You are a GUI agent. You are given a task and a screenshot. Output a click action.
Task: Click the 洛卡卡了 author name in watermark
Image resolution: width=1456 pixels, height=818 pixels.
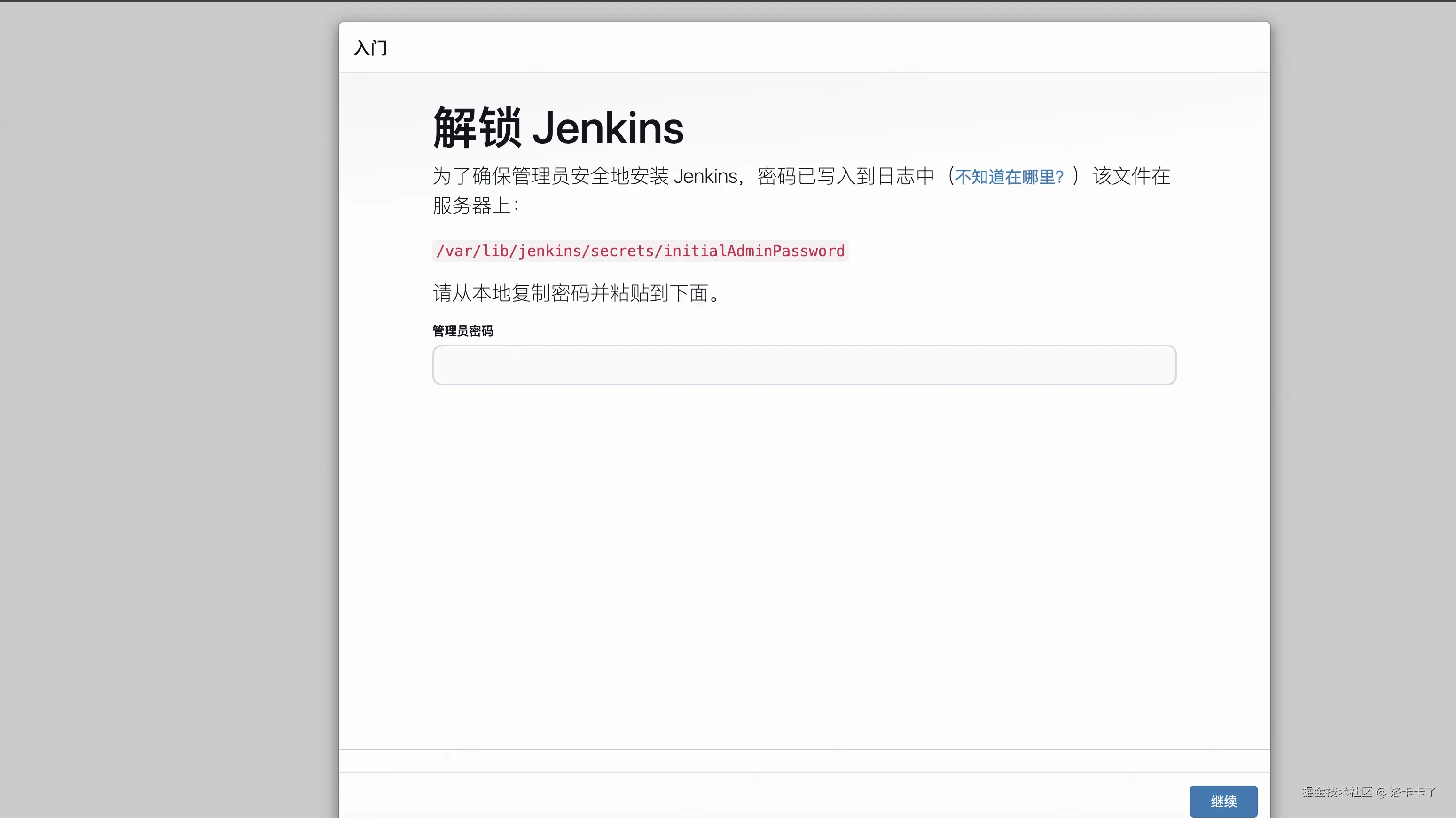coord(1413,792)
